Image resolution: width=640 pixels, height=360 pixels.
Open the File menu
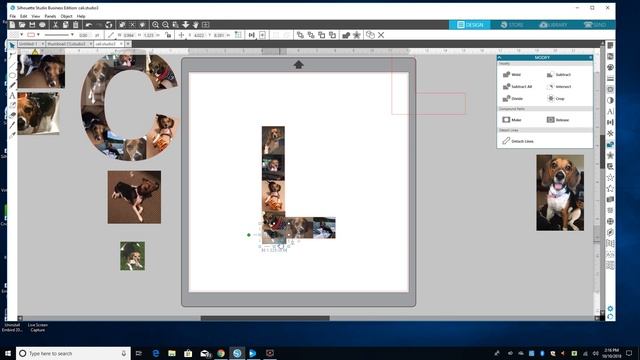(13, 16)
